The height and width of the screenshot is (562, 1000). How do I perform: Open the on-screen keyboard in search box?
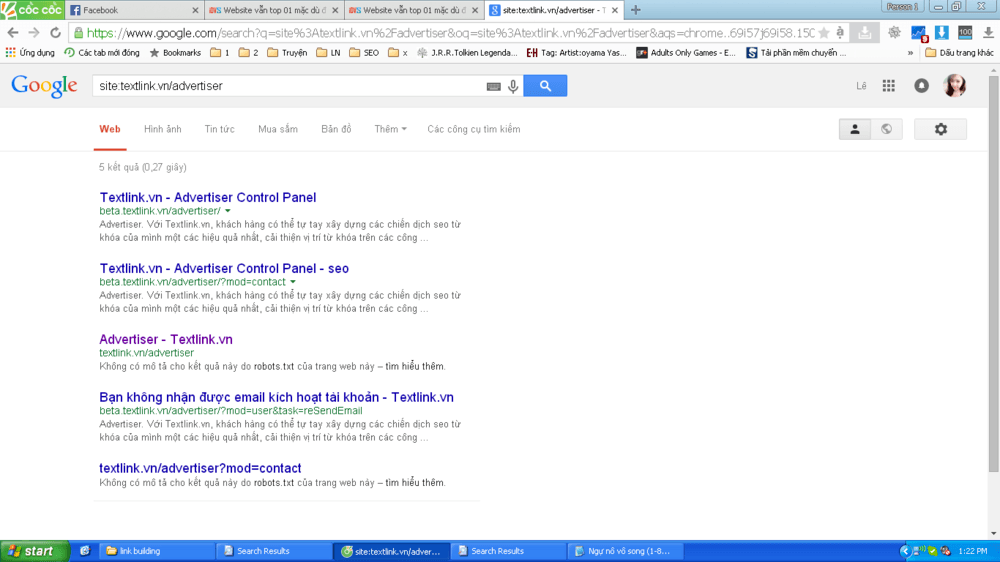click(x=494, y=86)
